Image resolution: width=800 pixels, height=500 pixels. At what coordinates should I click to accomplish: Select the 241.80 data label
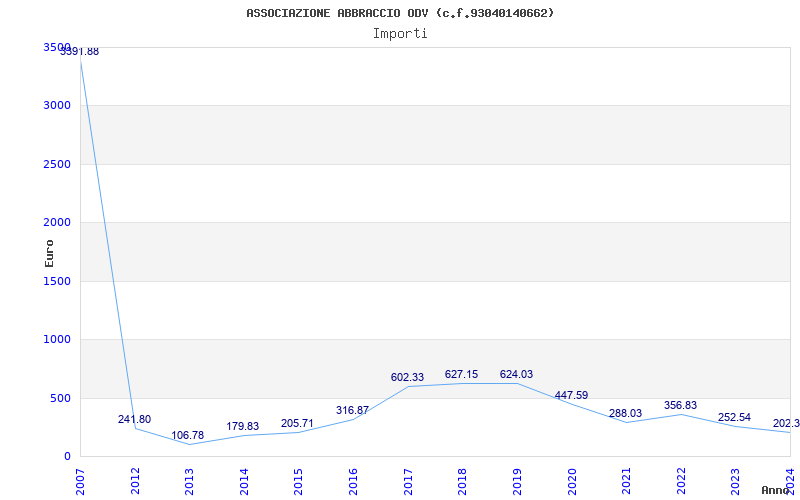134,419
